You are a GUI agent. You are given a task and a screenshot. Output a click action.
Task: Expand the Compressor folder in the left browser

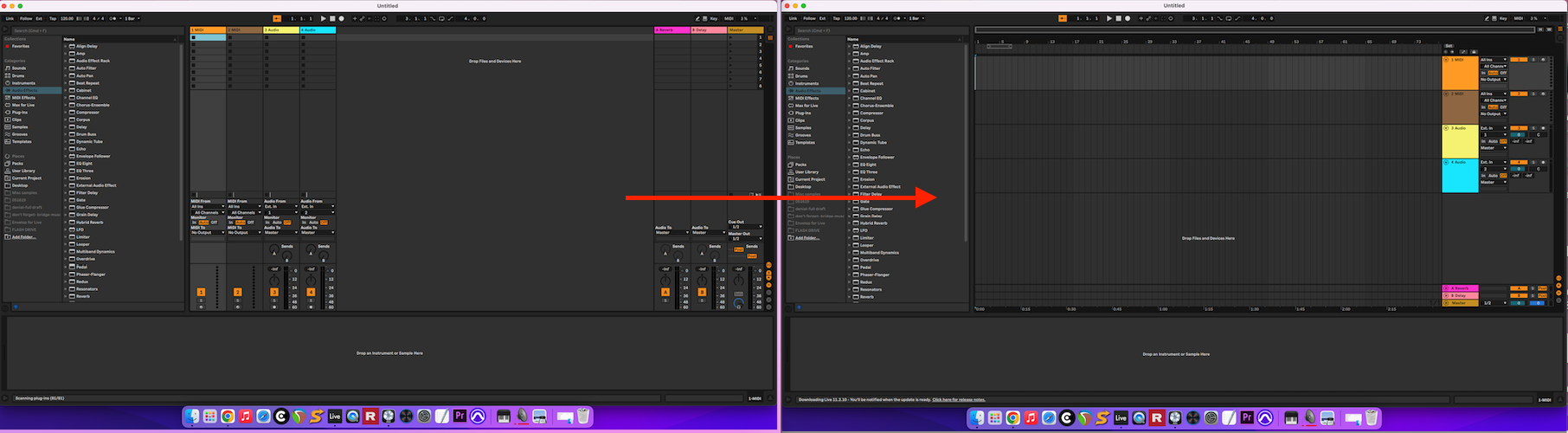[x=66, y=113]
